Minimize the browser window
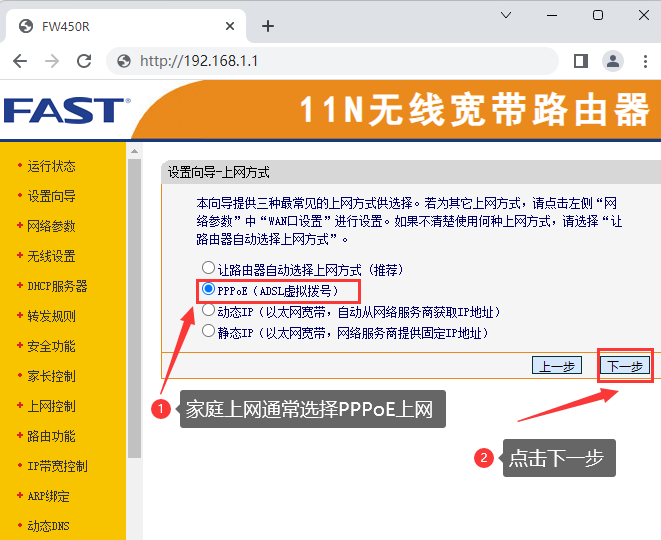This screenshot has width=661, height=540. click(552, 16)
